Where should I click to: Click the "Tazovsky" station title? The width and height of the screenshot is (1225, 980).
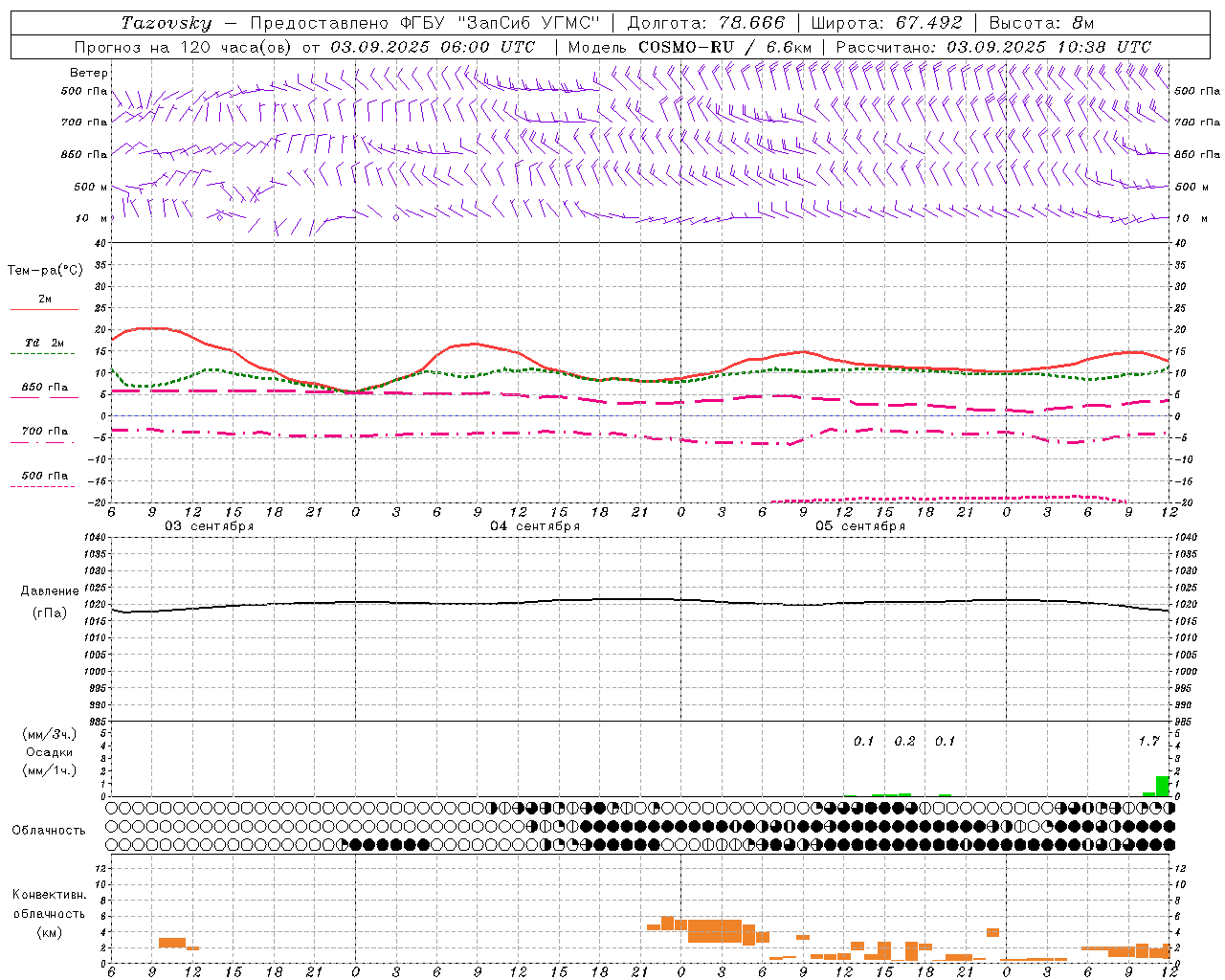[167, 23]
